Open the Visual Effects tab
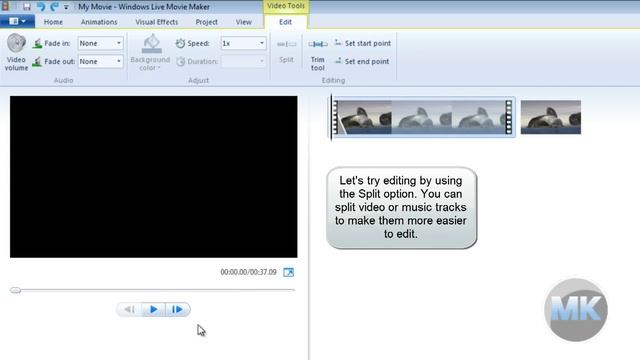 [x=157, y=22]
